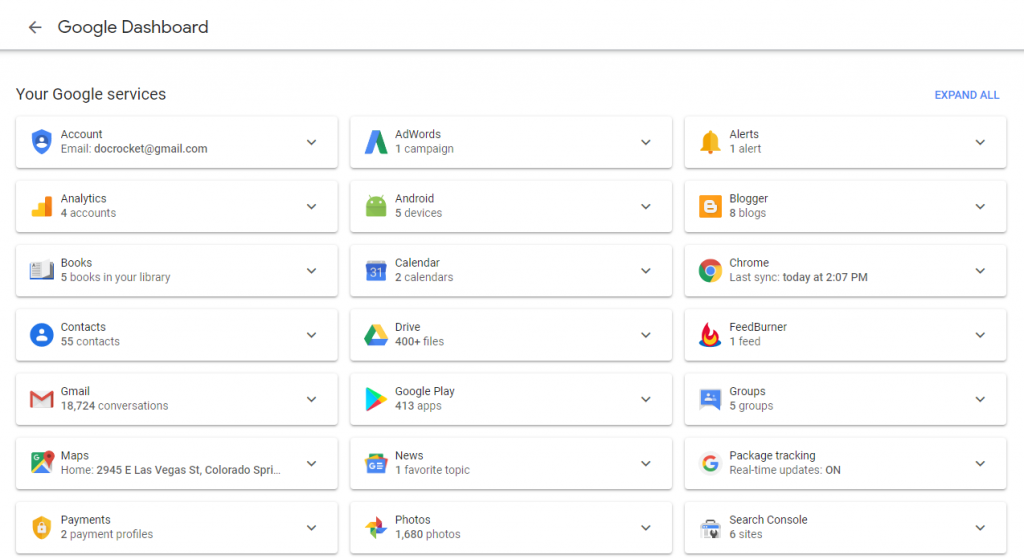
Task: Click the '18,724 conversations' text
Action: [x=114, y=406]
